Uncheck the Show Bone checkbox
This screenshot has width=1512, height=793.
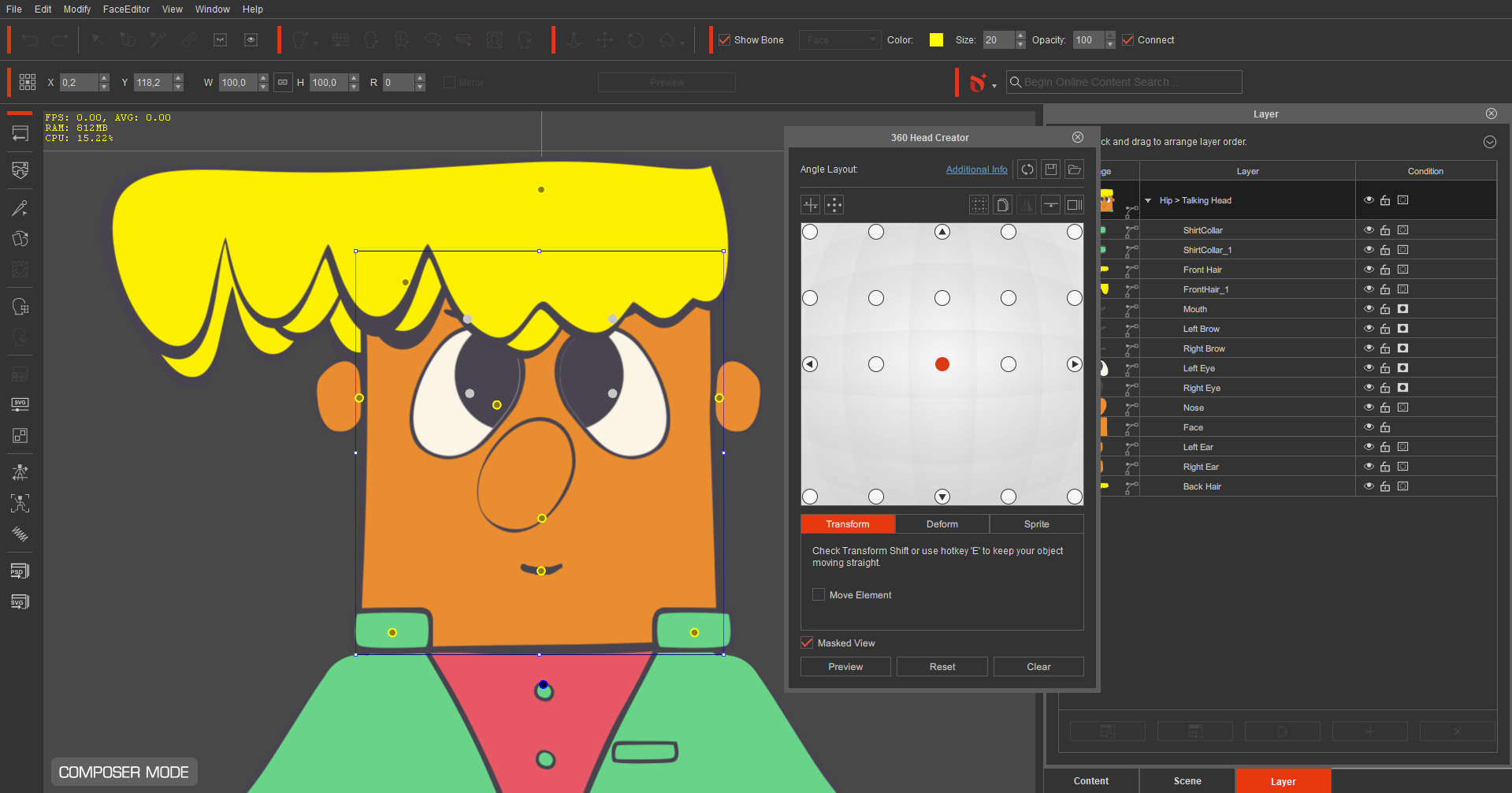coord(725,40)
